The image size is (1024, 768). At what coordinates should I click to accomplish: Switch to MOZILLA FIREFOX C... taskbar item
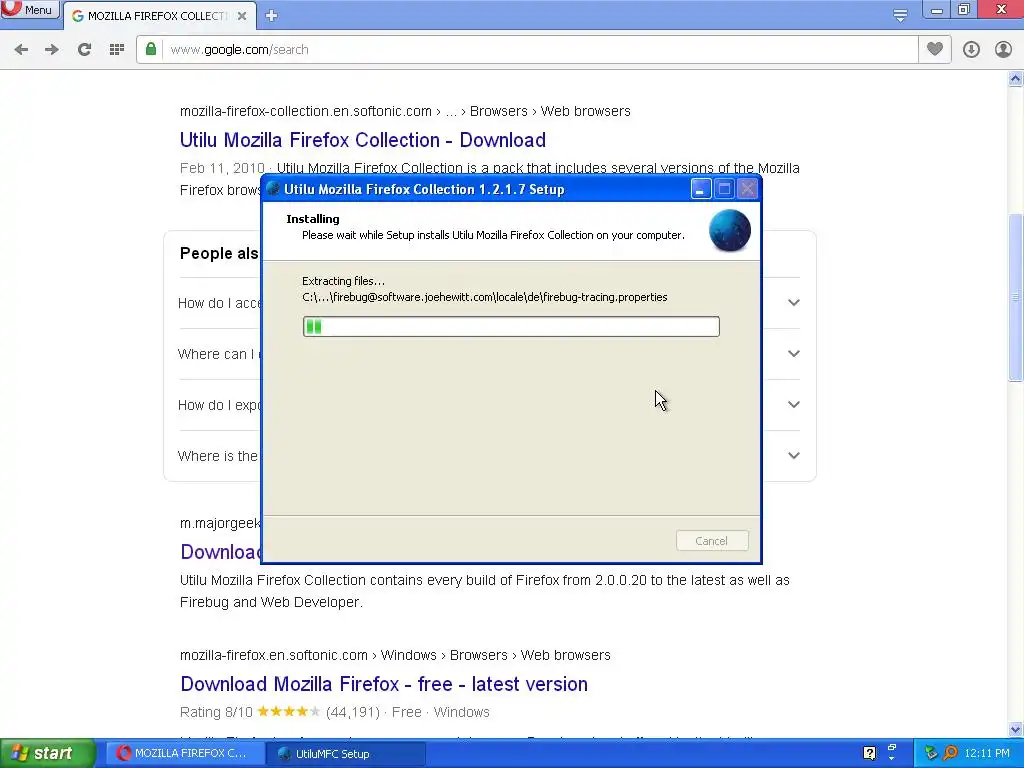(184, 753)
